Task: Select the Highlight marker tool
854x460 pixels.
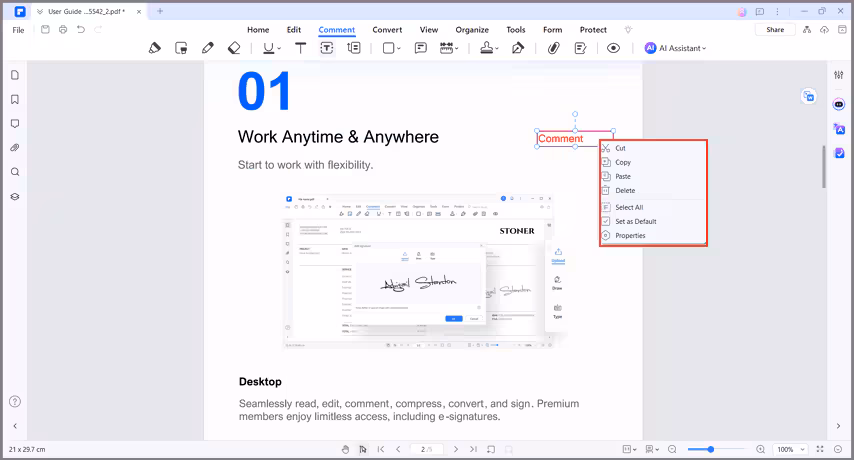Action: 154,48
